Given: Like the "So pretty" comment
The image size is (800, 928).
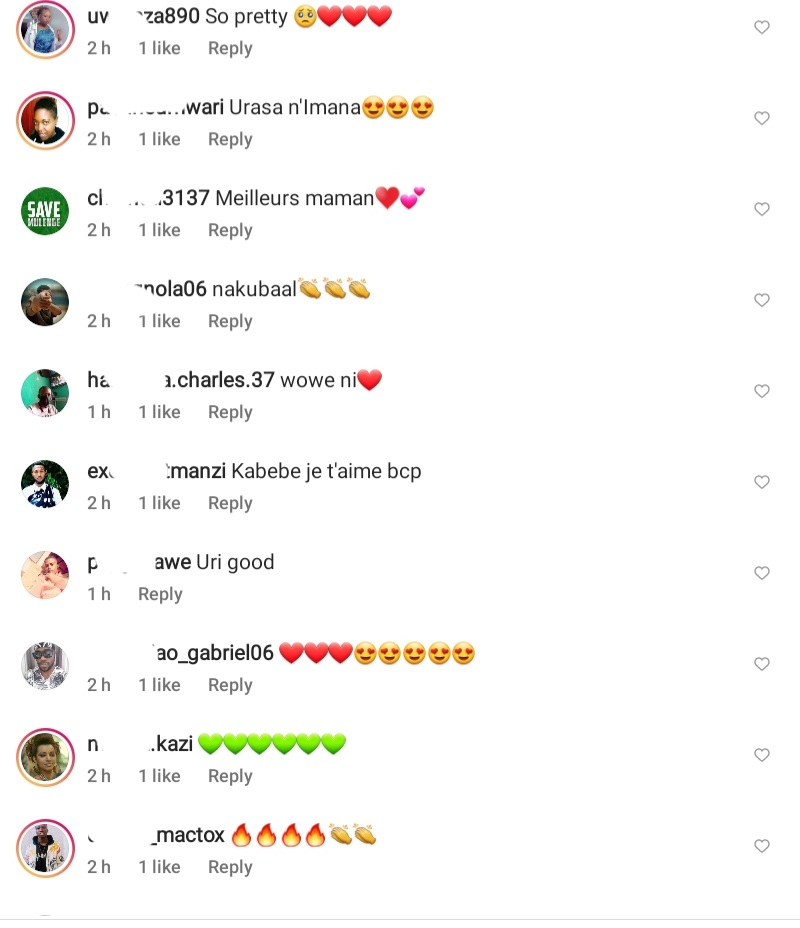Looking at the screenshot, I should [x=762, y=28].
